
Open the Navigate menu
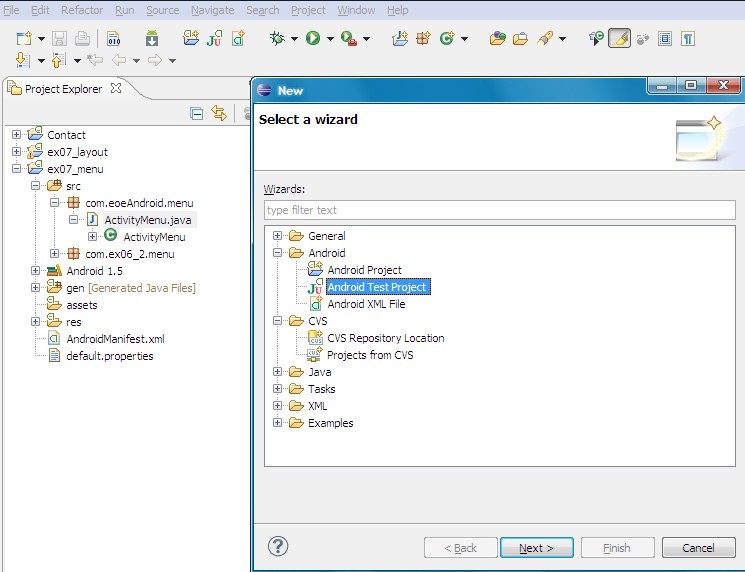(212, 10)
